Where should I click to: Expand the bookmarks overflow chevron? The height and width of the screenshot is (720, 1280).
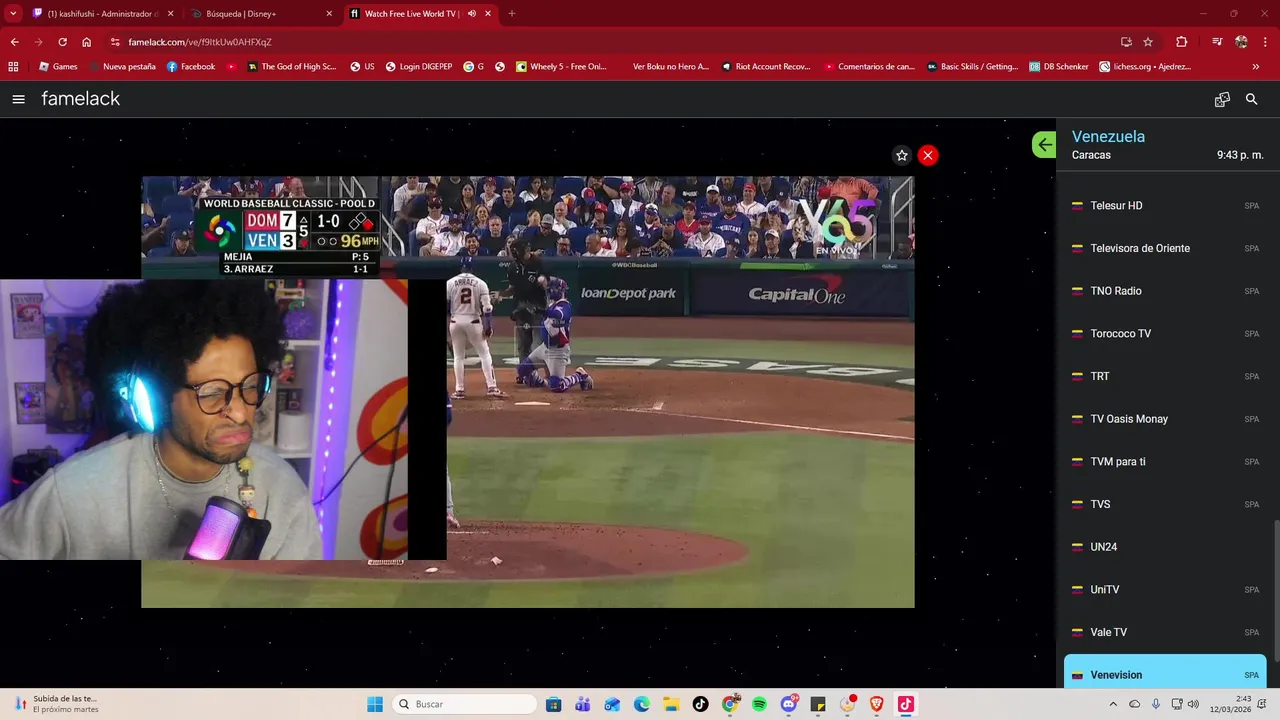pos(1256,67)
